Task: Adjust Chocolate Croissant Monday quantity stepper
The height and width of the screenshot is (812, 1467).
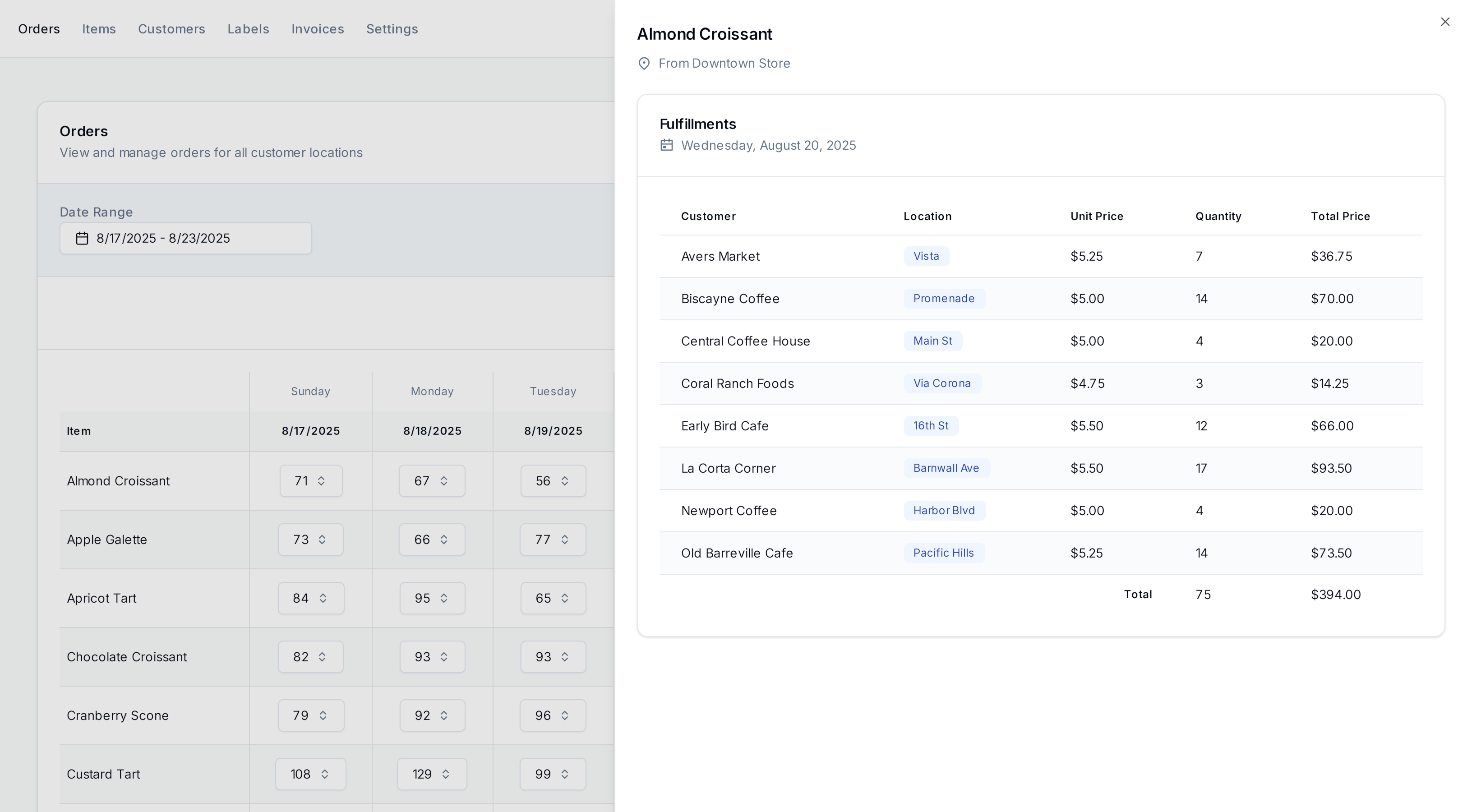Action: pyautogui.click(x=432, y=656)
